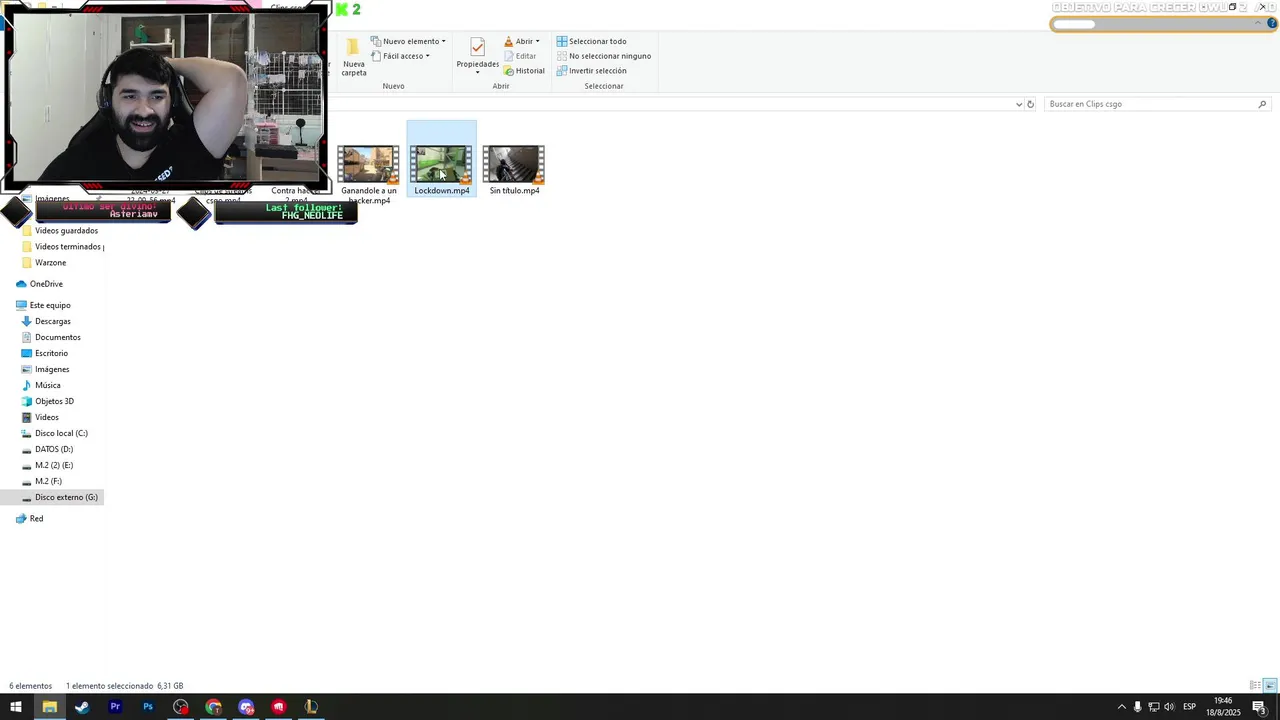Click the Lockdown.mp4 file name
Screen dimensions: 1280x720
(x=442, y=191)
